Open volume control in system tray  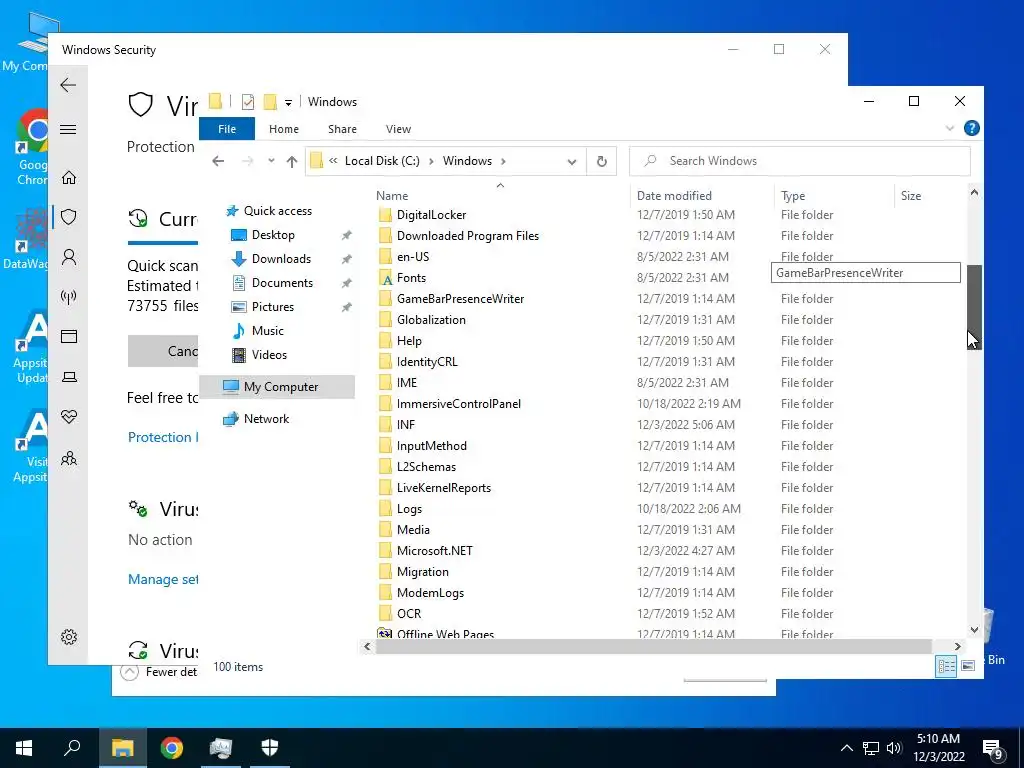point(894,748)
